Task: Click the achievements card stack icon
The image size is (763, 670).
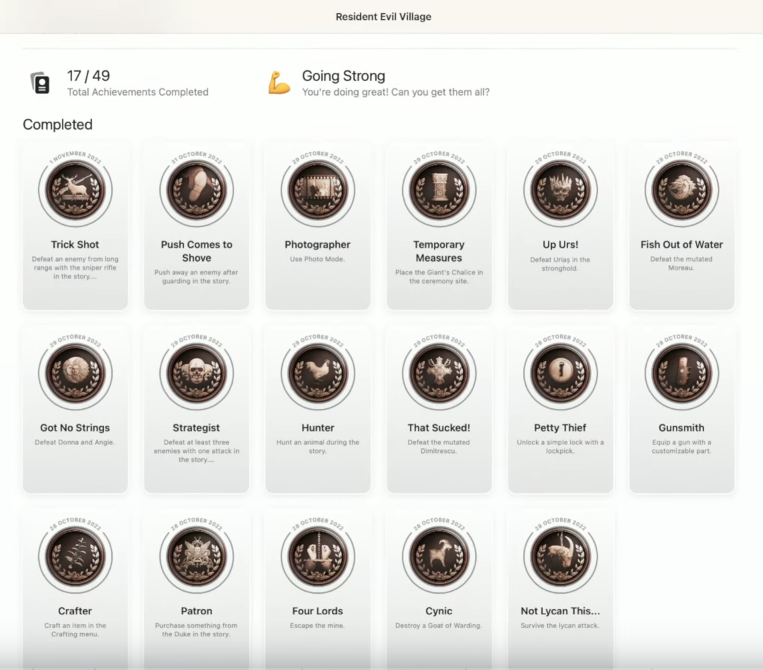Action: [40, 83]
